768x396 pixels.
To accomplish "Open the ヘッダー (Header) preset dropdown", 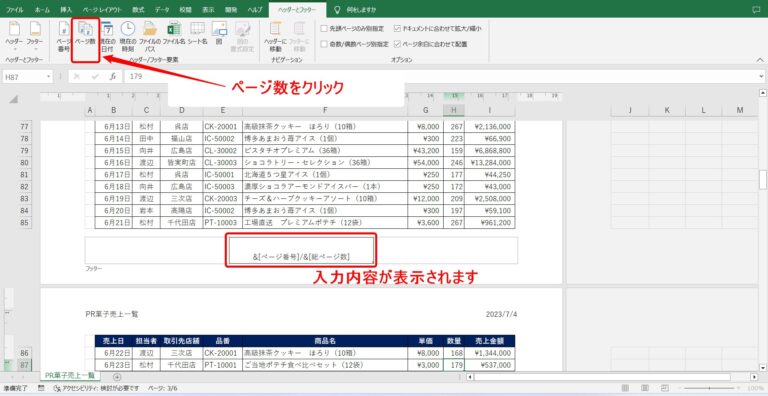I will pos(14,36).
